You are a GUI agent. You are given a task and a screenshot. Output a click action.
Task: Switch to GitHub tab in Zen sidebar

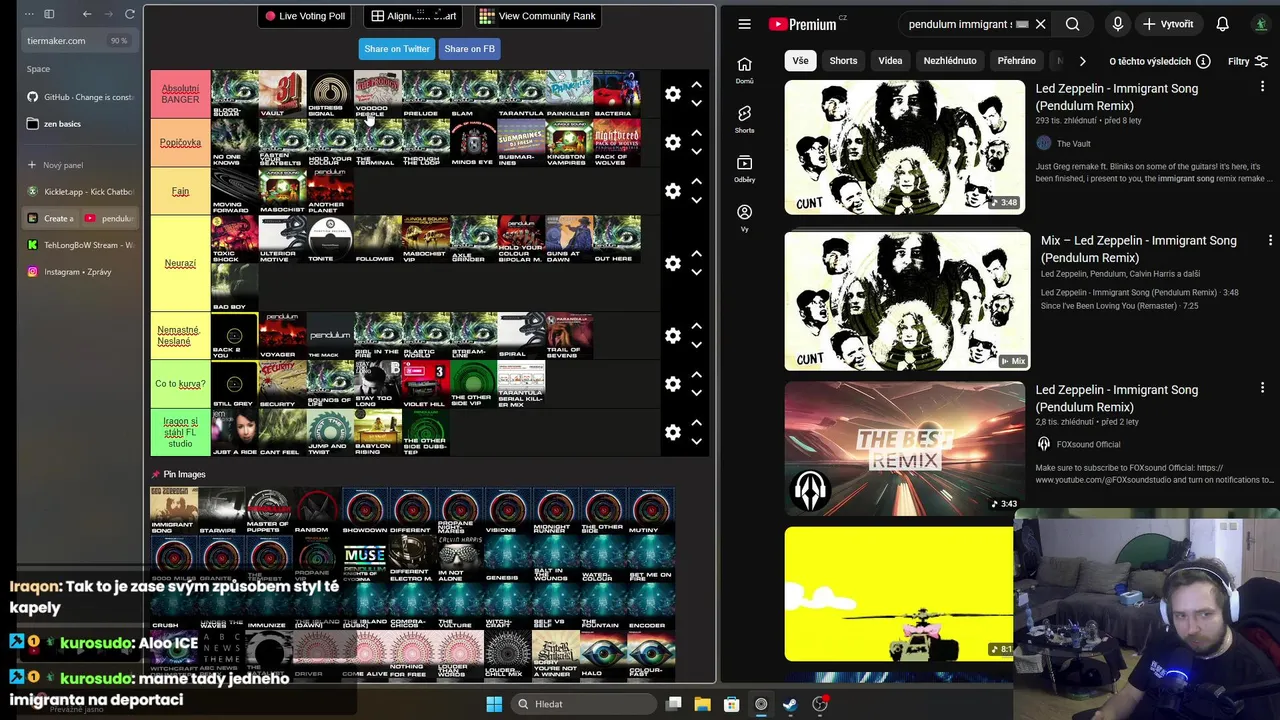tap(80, 97)
